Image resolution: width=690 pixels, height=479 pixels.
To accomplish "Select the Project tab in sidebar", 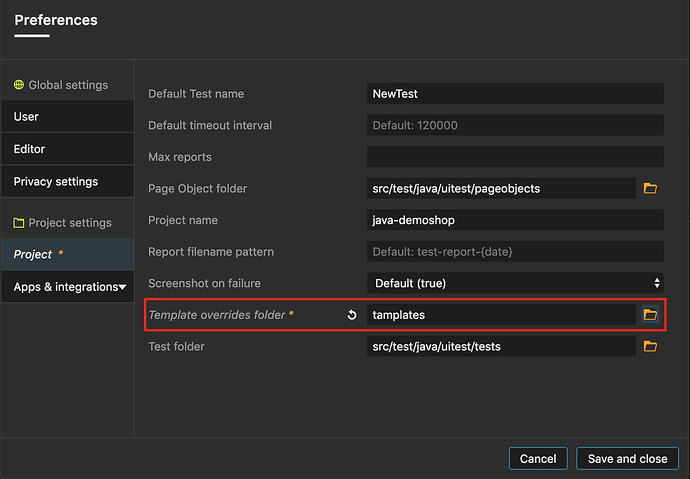I will [68, 254].
